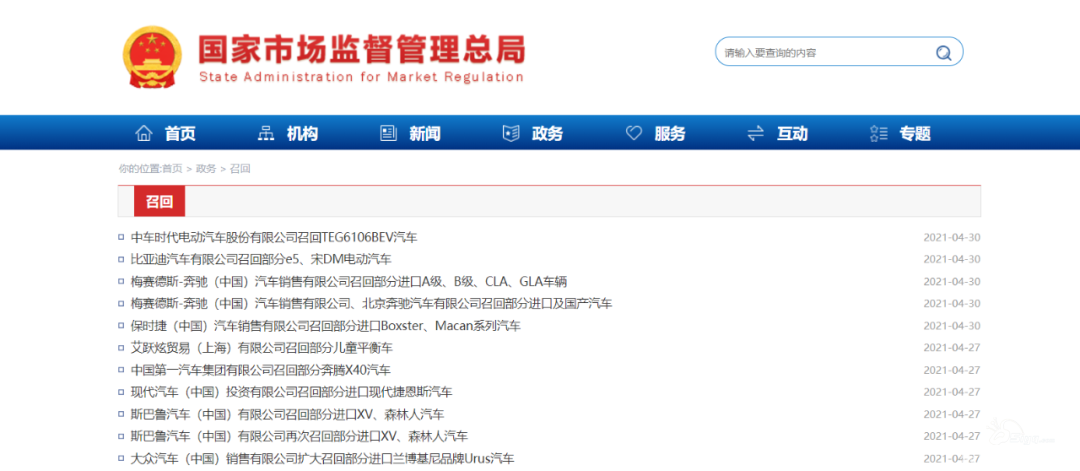The width and height of the screenshot is (1080, 471).
Task: Click the 机构 organization chart icon
Action: tap(265, 133)
